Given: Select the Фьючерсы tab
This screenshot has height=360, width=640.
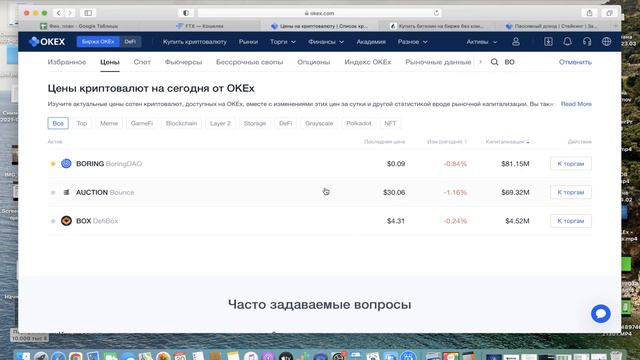Looking at the screenshot, I should [183, 62].
